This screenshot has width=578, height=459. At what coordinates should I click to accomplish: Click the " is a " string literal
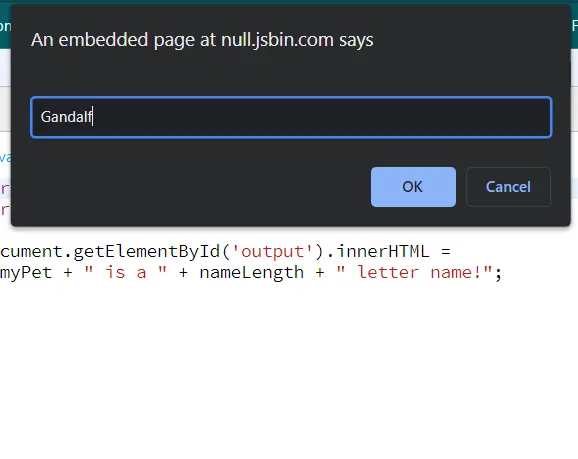pyautogui.click(x=126, y=273)
